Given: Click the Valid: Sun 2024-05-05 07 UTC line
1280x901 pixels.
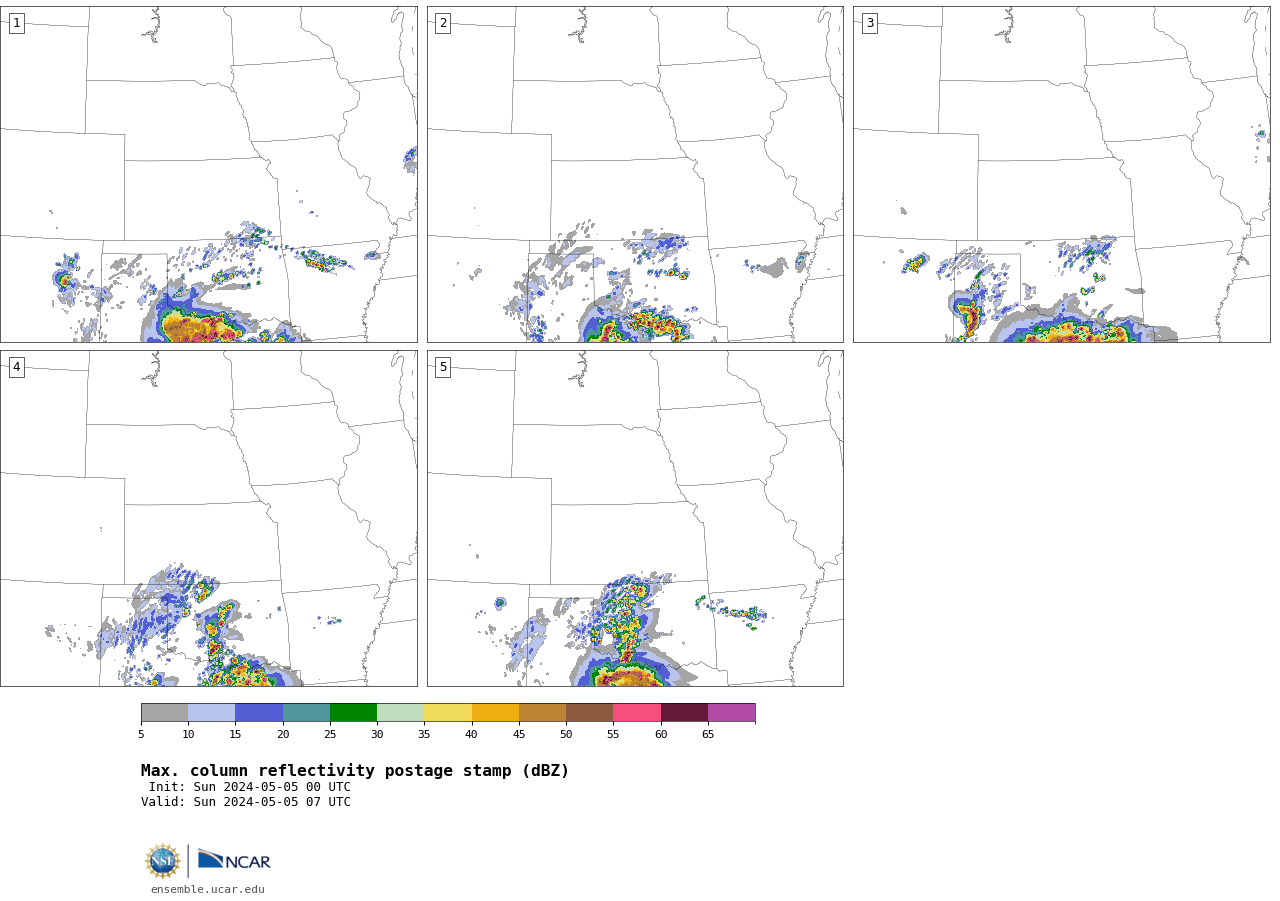Looking at the screenshot, I should click(x=246, y=802).
